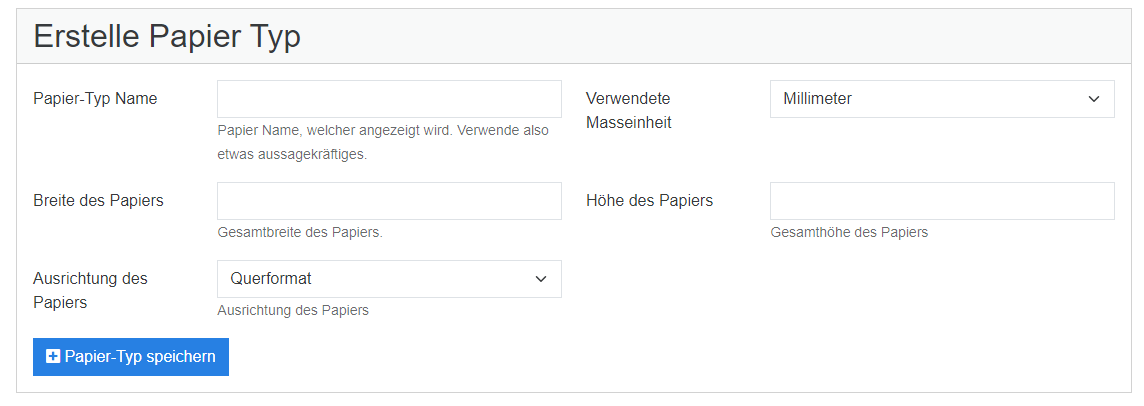Click the plus icon on the save button
The height and width of the screenshot is (406, 1144).
coord(53,357)
